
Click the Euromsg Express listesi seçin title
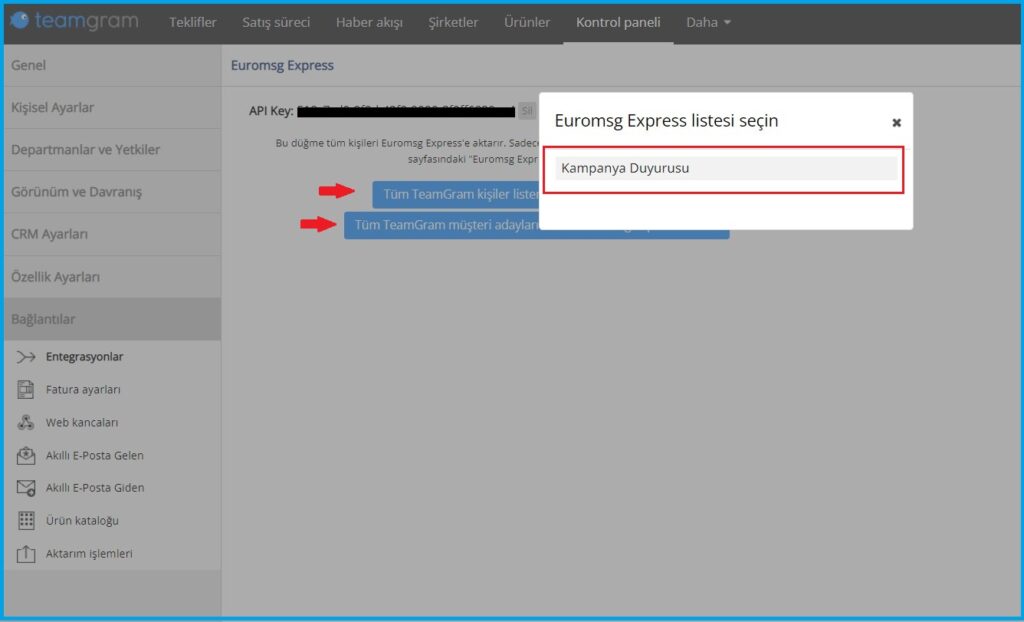[666, 121]
